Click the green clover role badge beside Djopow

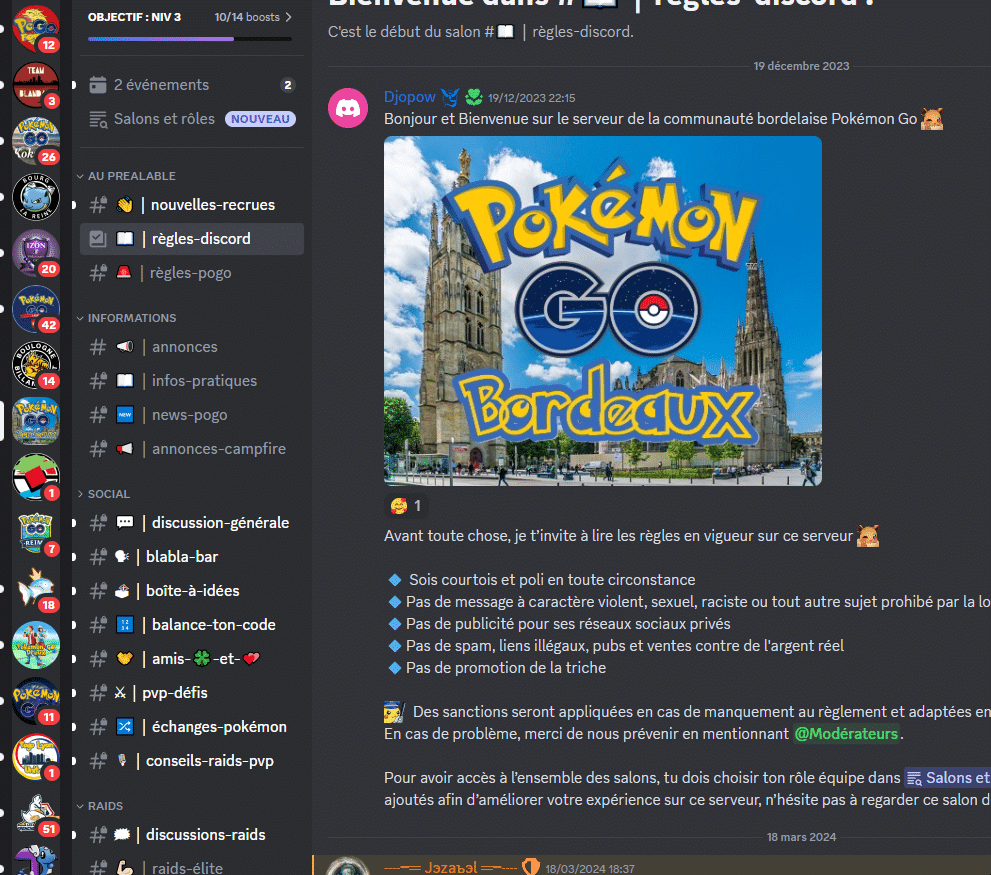click(x=474, y=97)
